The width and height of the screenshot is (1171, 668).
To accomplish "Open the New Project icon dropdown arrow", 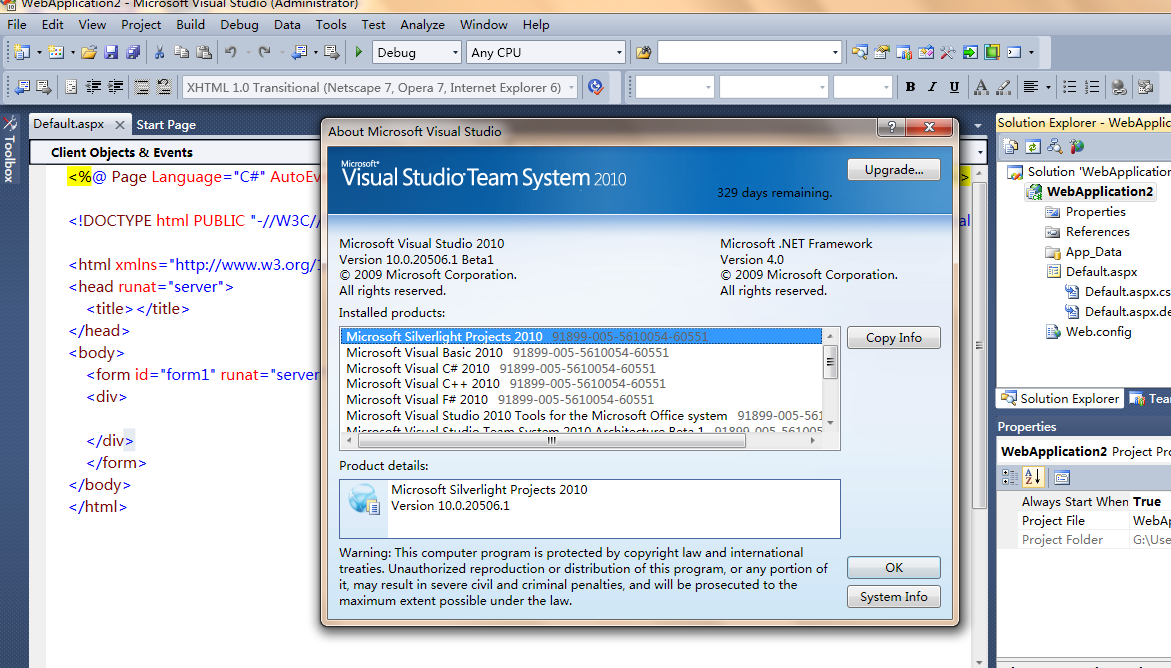I will (39, 52).
